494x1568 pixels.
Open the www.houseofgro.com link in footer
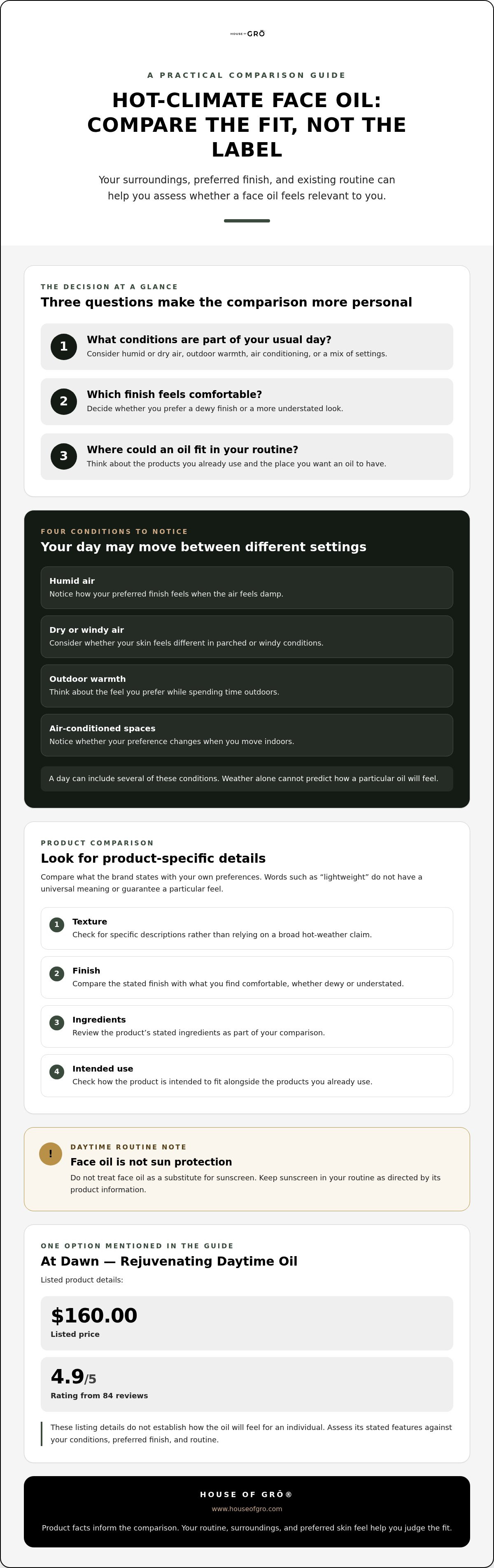click(247, 1508)
